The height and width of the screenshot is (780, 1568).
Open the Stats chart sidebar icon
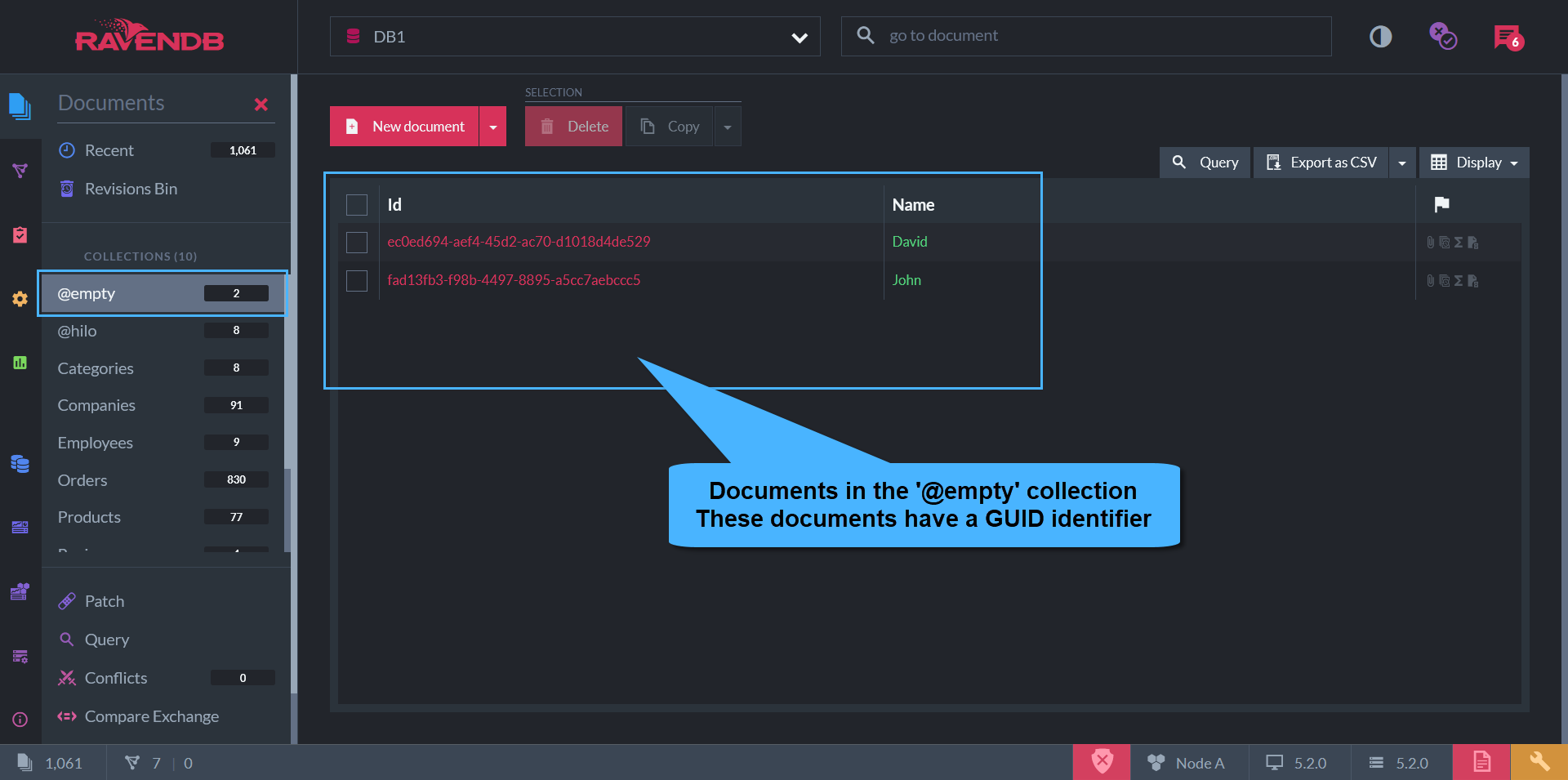click(x=20, y=363)
